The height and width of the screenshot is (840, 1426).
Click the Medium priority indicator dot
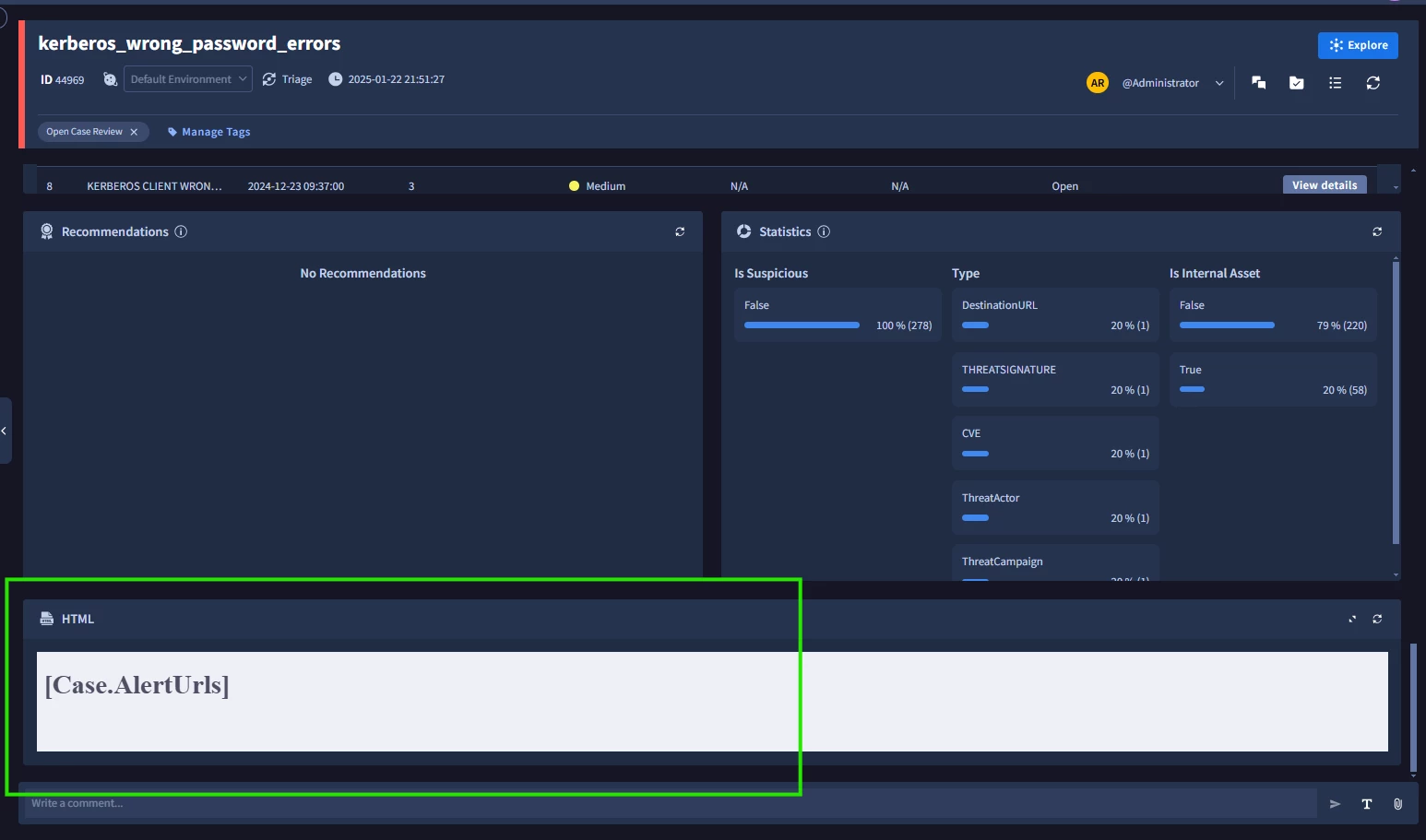tap(574, 186)
